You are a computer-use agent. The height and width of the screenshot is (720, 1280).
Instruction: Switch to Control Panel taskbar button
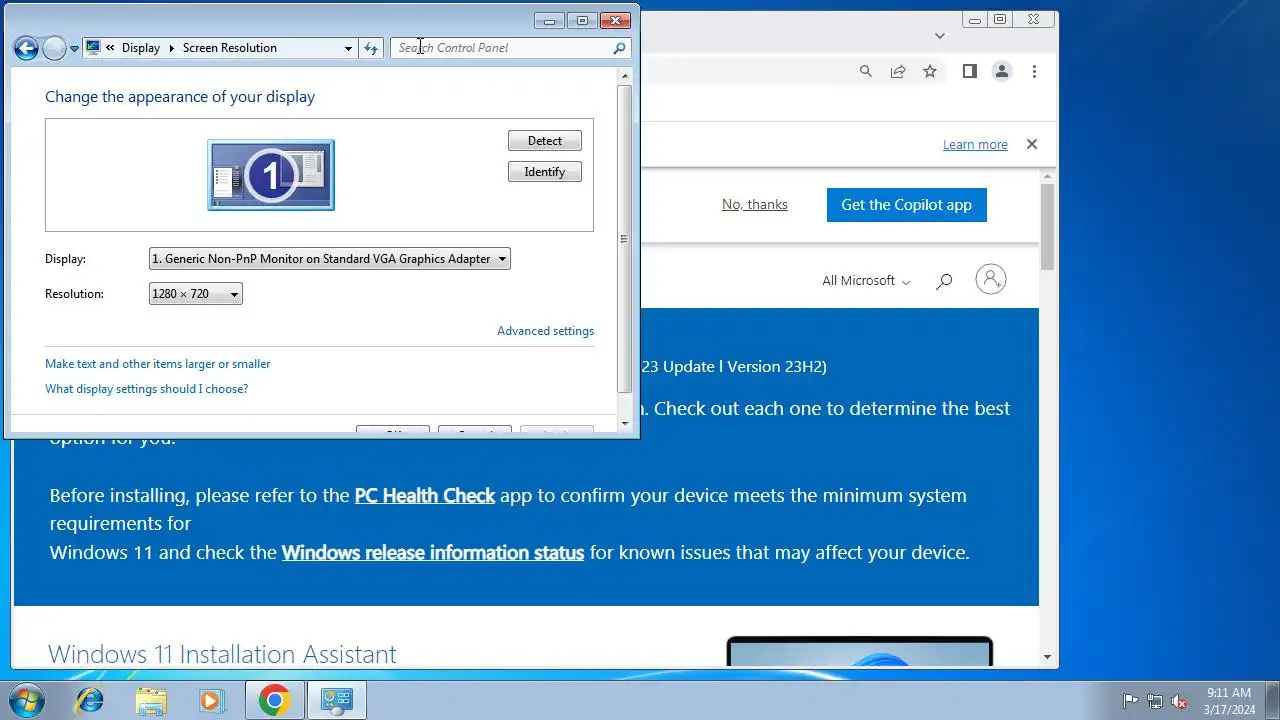click(336, 701)
